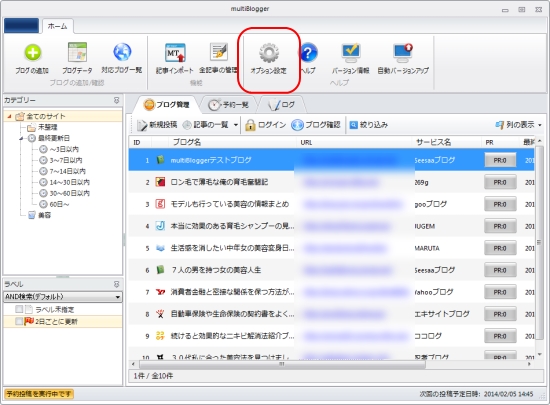550x405 pixels.
Task: Open the AND検索(デフォルト) combo box
Action: pyautogui.click(x=63, y=297)
